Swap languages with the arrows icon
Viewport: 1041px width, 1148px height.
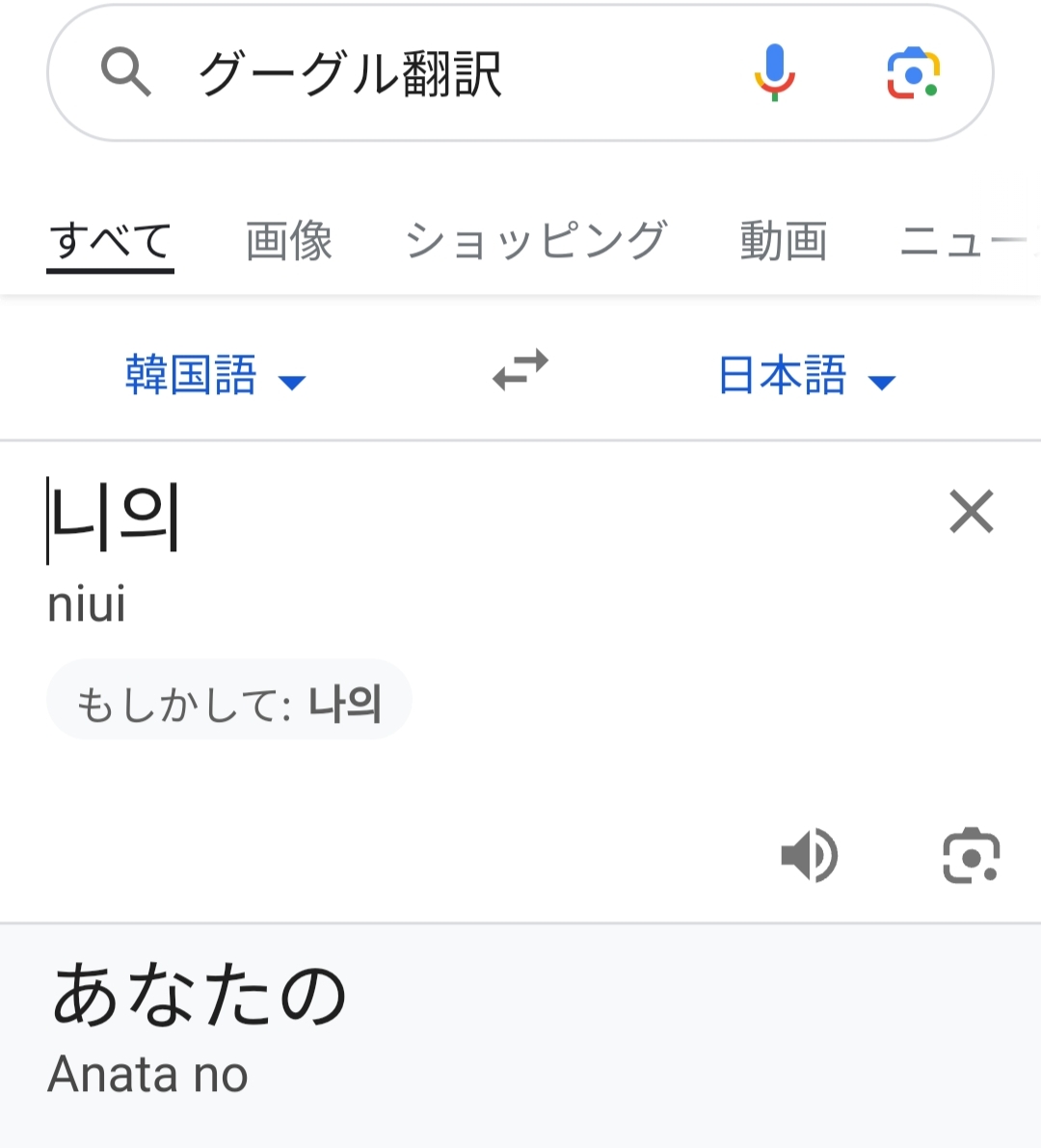point(520,370)
